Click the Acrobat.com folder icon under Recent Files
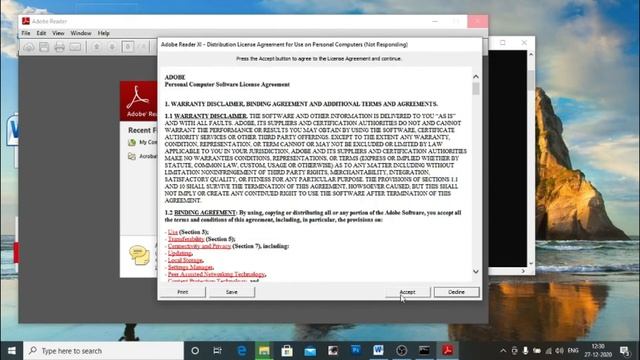 (x=132, y=156)
